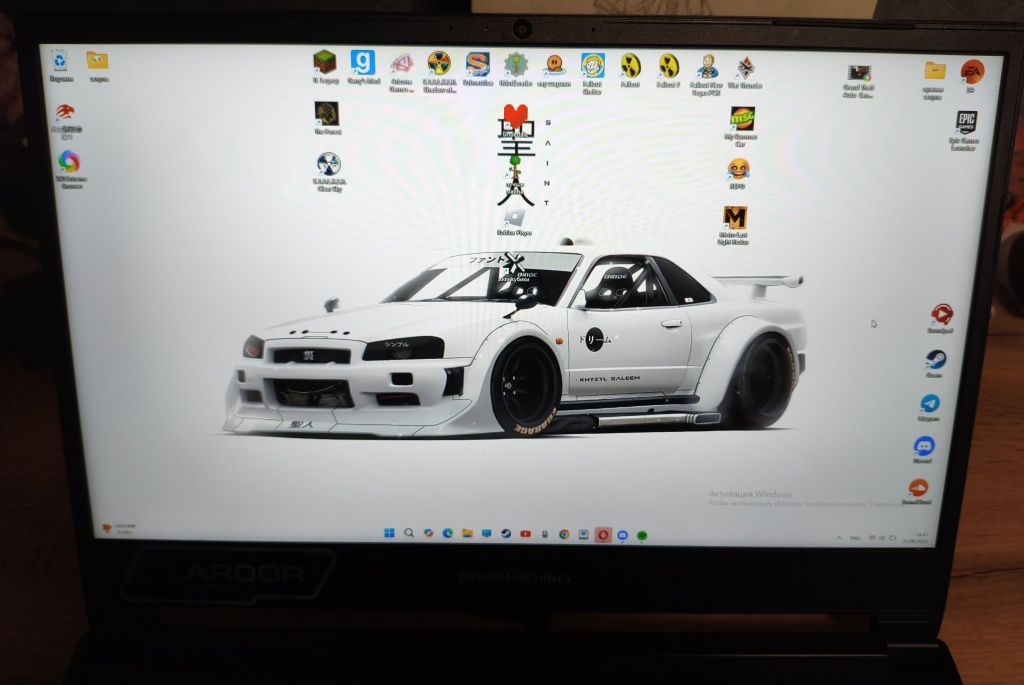This screenshot has height=685, width=1024.
Task: Launch My Summer Car shortcut
Action: coord(741,127)
